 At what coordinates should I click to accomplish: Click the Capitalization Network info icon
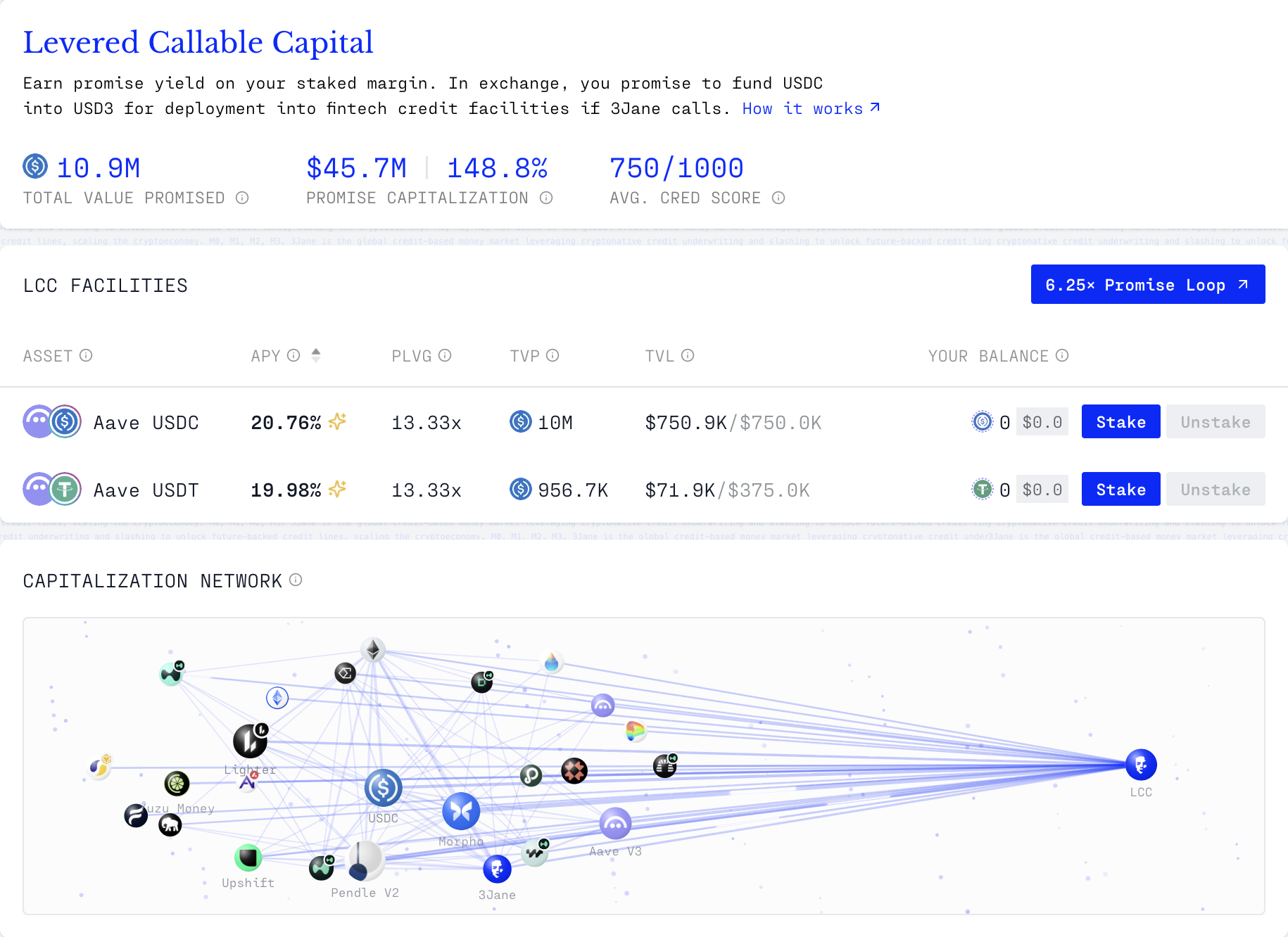pos(296,580)
